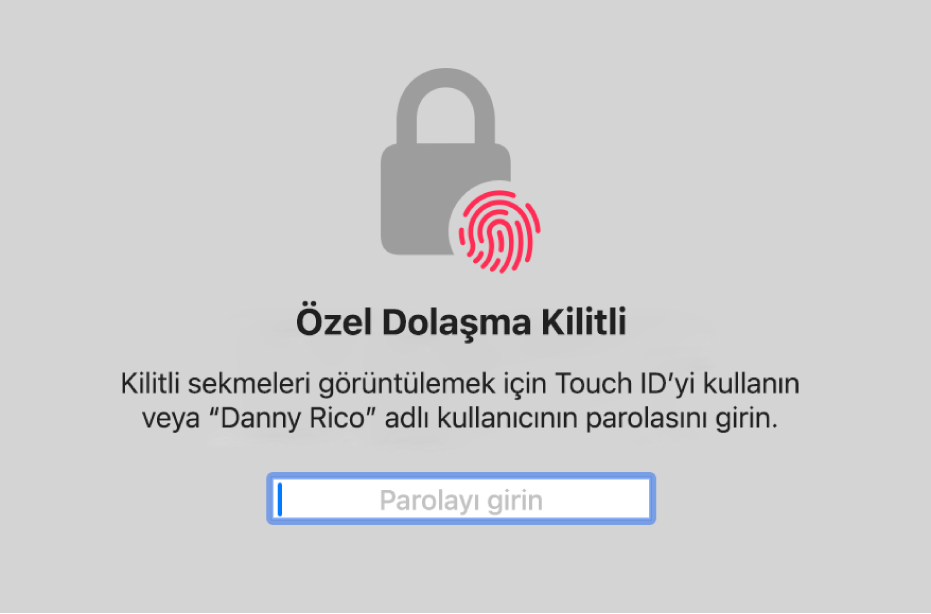
Task: Select the word "Özel" in the heading
Action: click(x=334, y=322)
